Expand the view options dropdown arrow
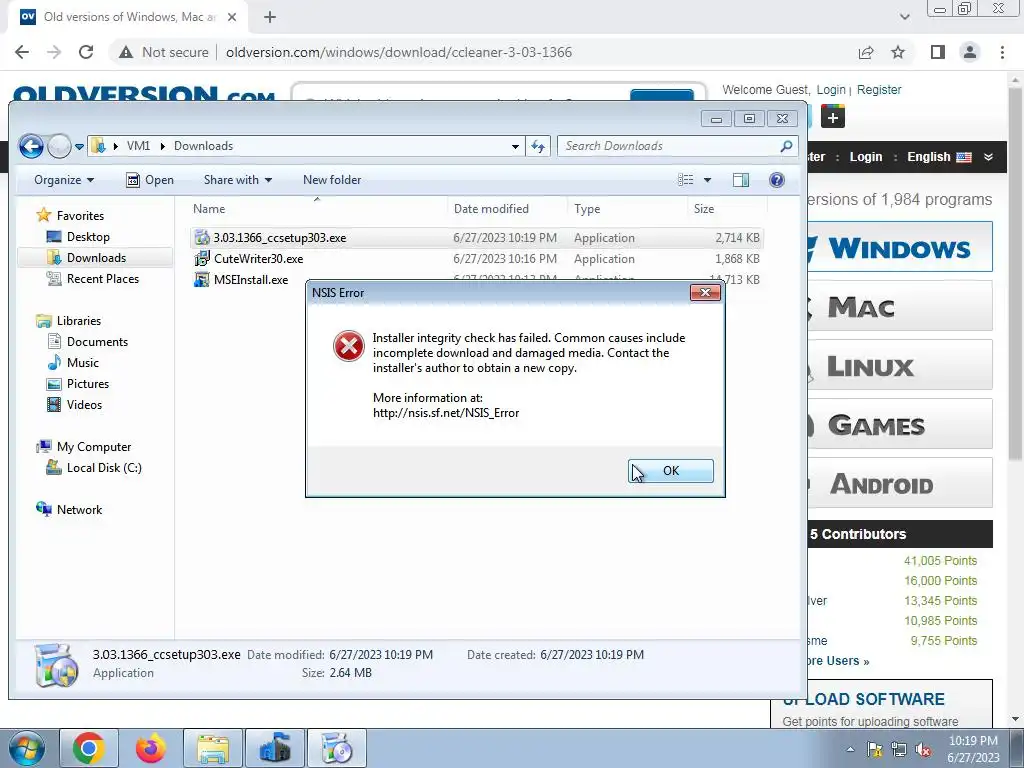This screenshot has width=1024, height=768. click(707, 180)
